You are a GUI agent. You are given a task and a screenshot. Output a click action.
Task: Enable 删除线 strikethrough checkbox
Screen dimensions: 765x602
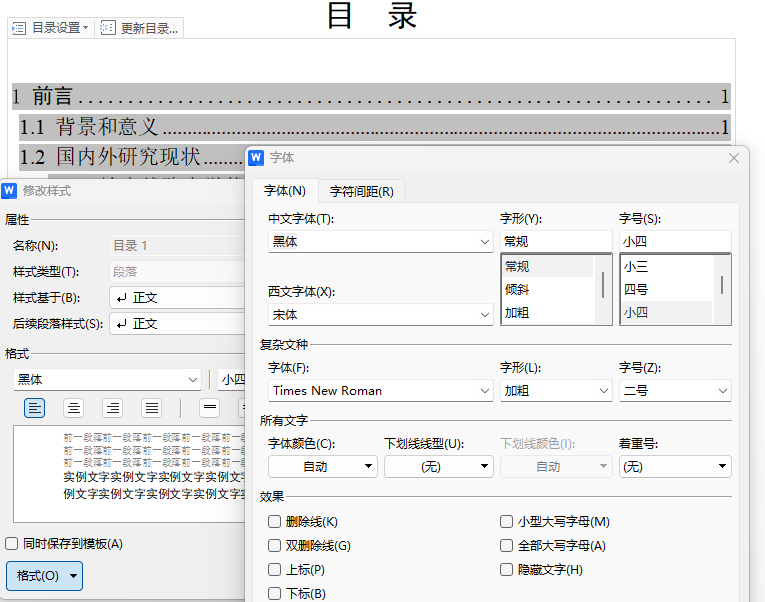coord(275,522)
